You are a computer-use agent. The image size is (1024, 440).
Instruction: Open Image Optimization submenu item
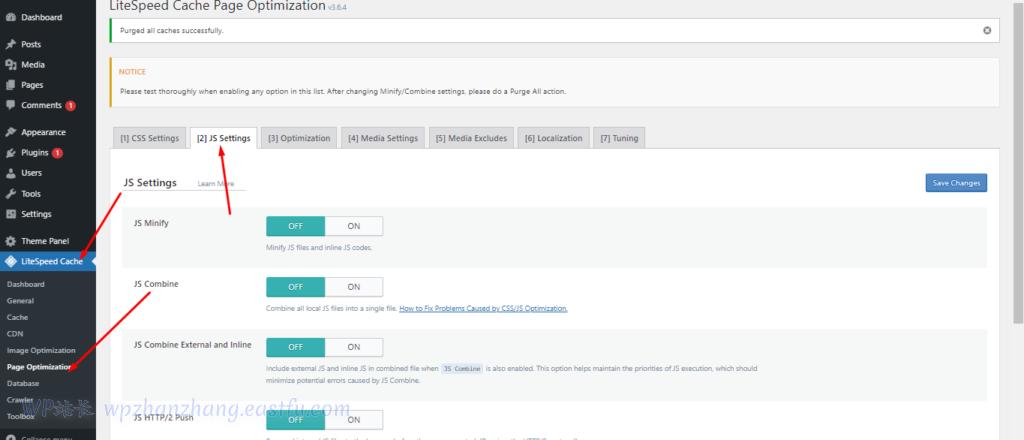click(41, 350)
